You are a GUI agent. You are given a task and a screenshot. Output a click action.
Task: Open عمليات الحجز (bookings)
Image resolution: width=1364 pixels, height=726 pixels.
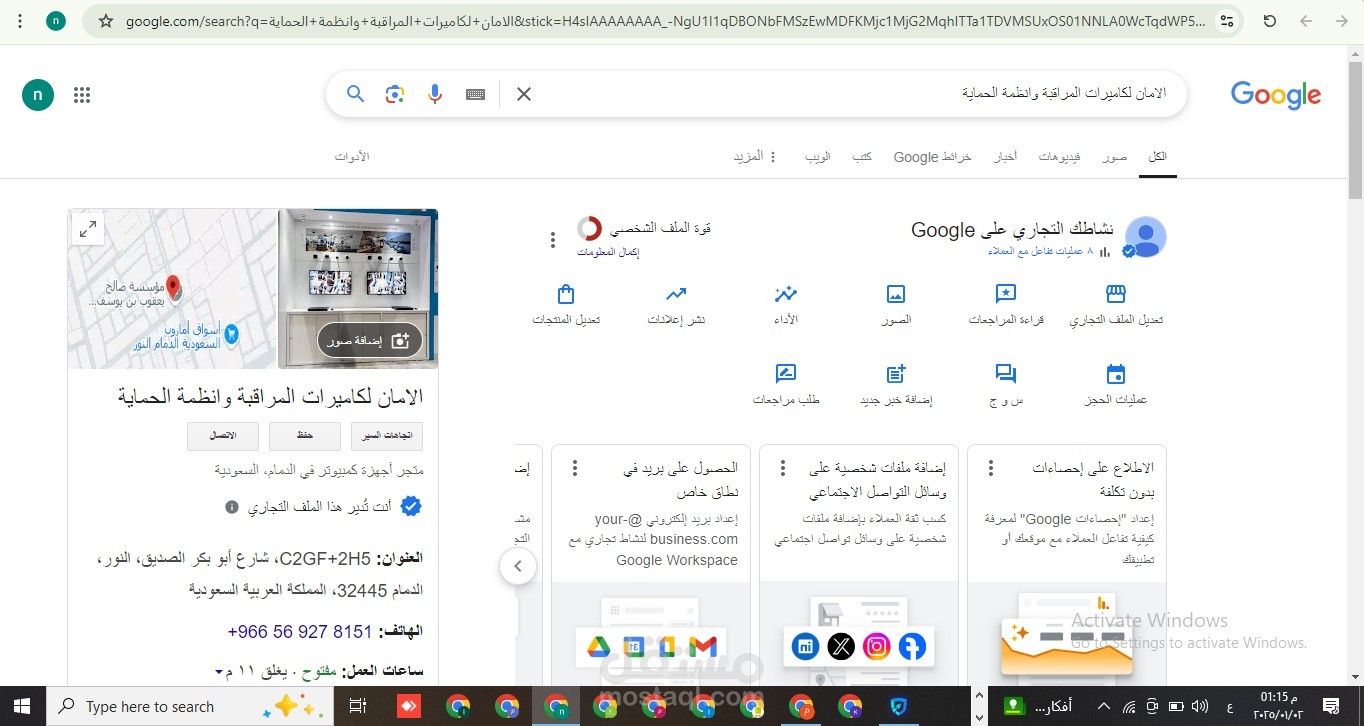click(x=1116, y=385)
